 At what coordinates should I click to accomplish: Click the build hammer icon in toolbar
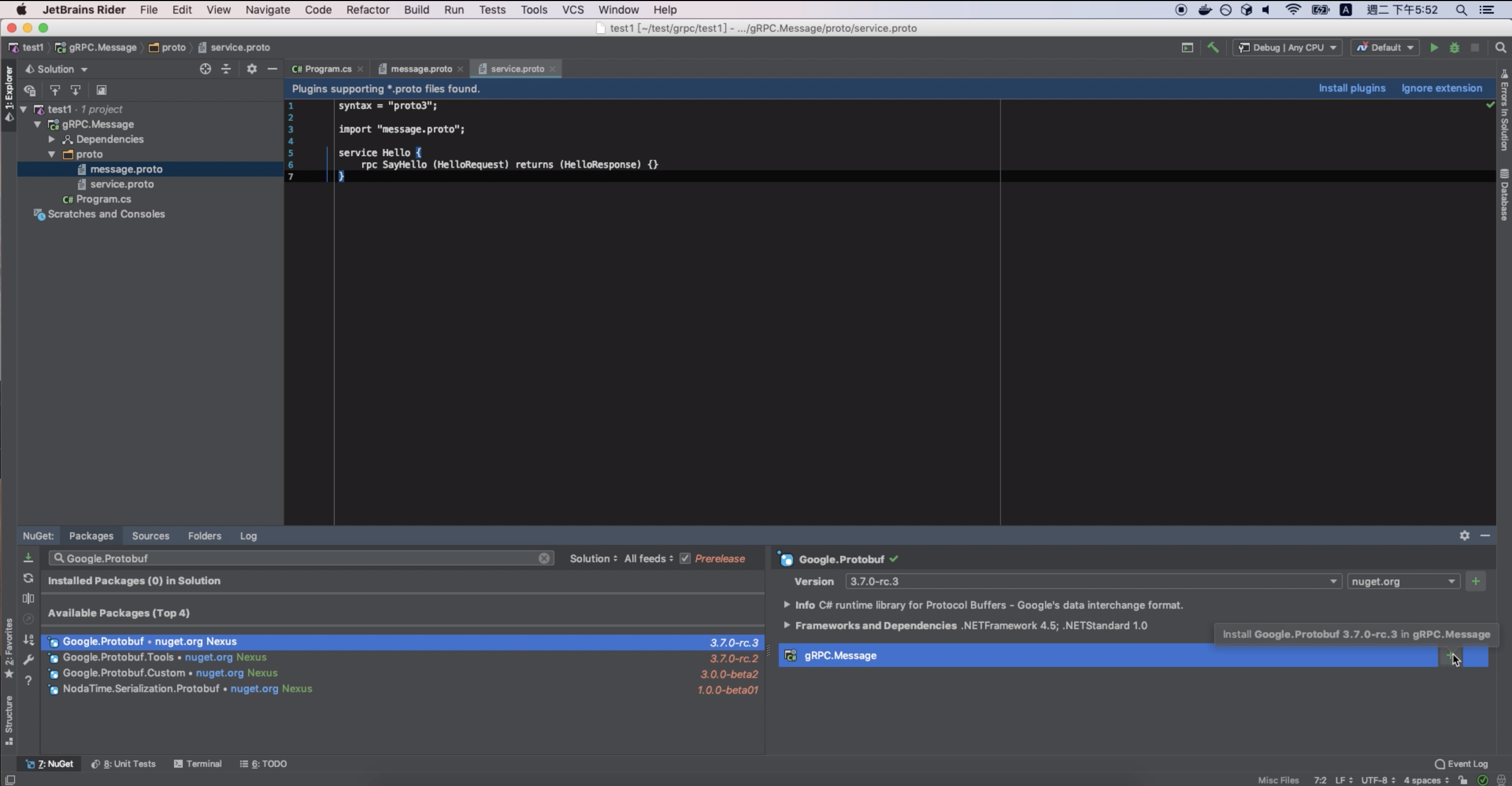pos(1213,48)
